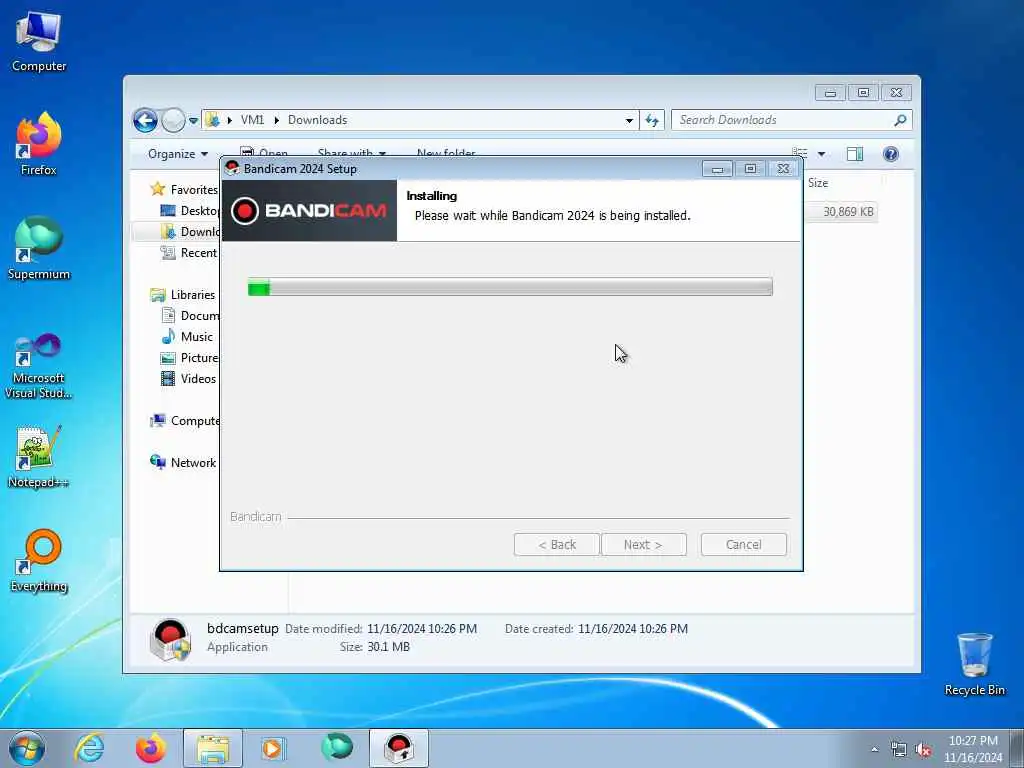Click the Back button in setup

pyautogui.click(x=556, y=545)
